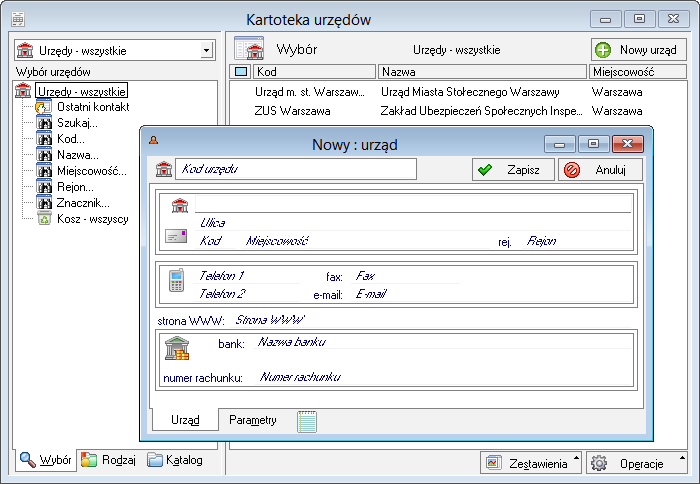700x484 pixels.
Task: Maximize the Nowy : urząd dialog
Action: point(593,144)
